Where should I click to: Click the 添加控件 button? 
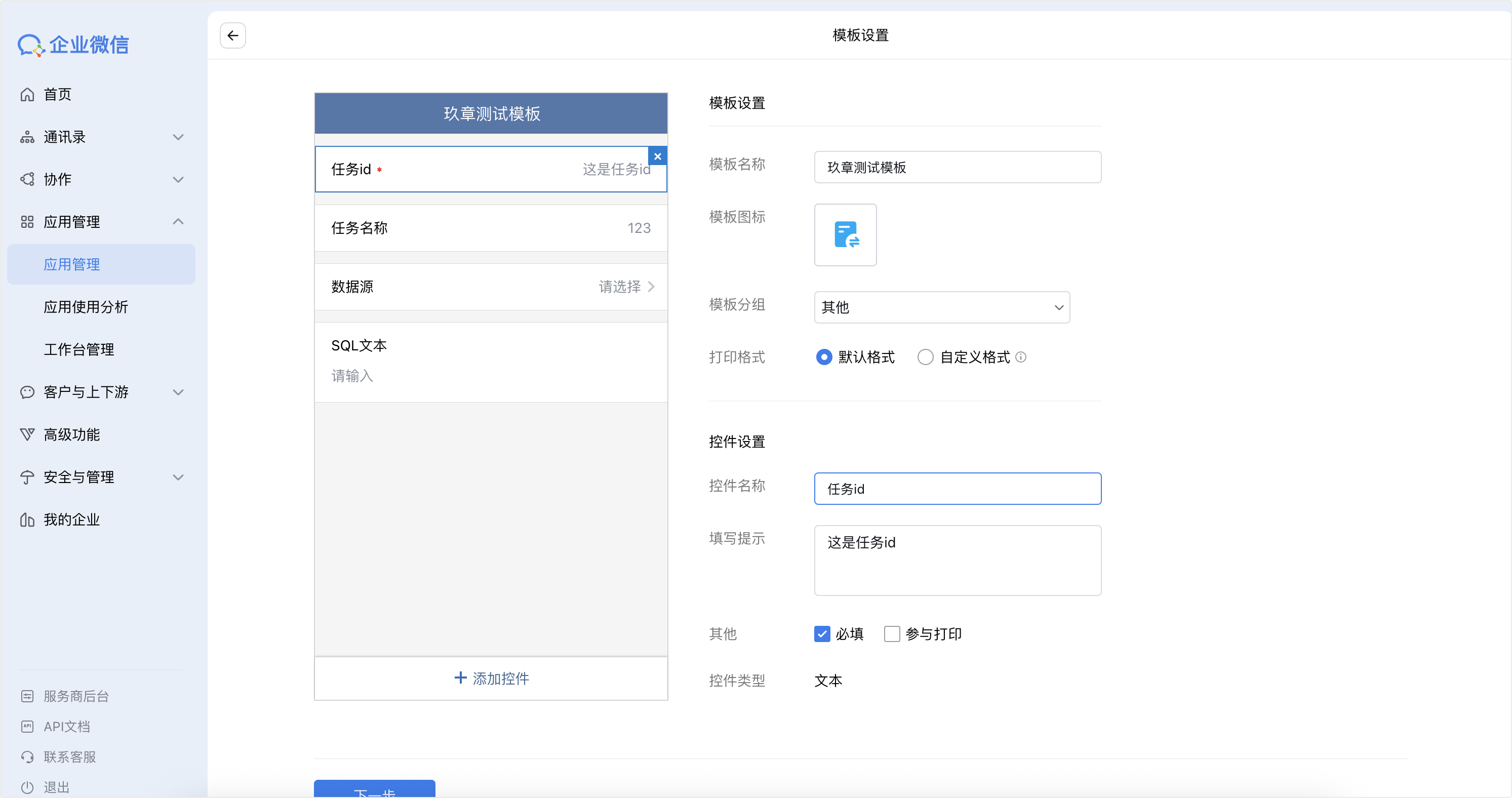[x=491, y=679]
